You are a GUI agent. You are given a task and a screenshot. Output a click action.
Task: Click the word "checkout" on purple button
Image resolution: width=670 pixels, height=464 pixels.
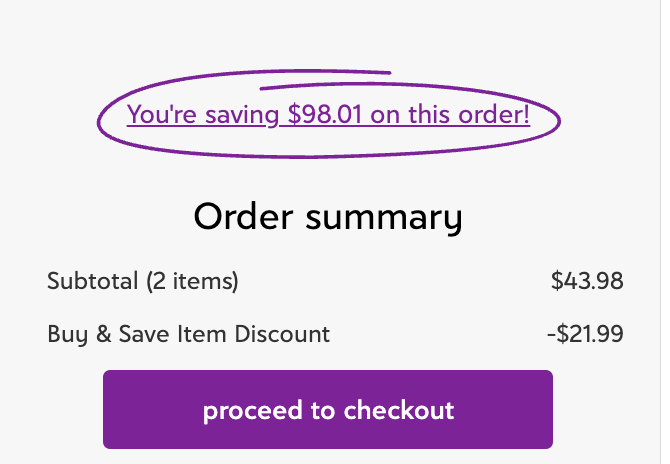pos(399,410)
